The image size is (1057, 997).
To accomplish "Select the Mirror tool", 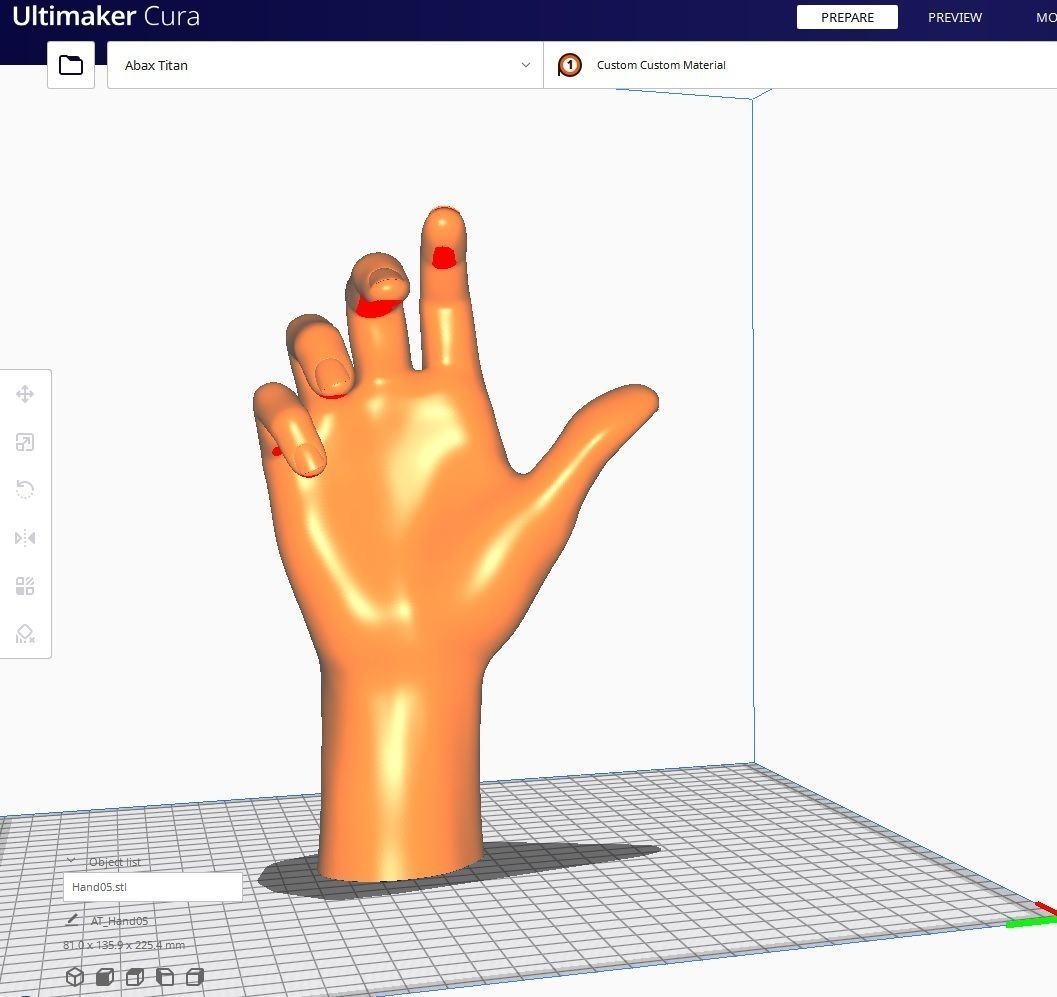I will (25, 538).
